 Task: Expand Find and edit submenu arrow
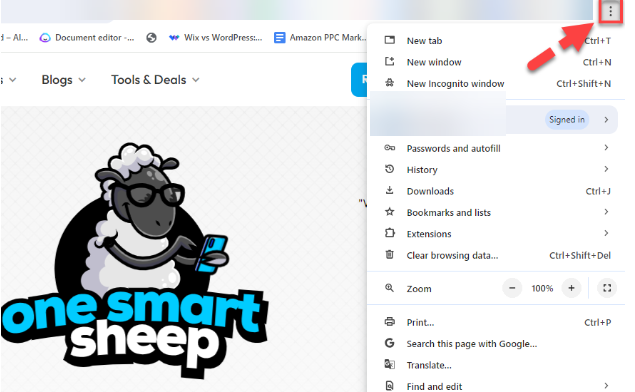click(x=606, y=386)
